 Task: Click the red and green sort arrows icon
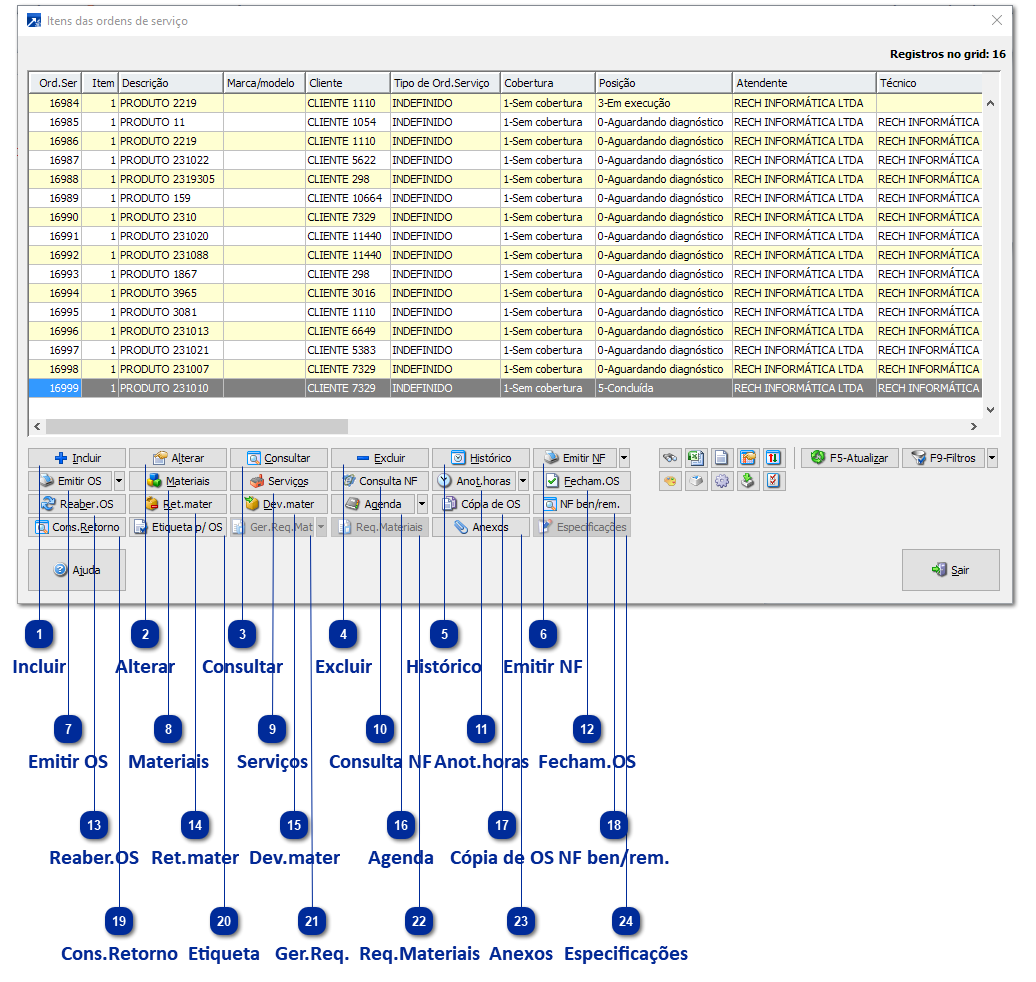pyautogui.click(x=773, y=458)
